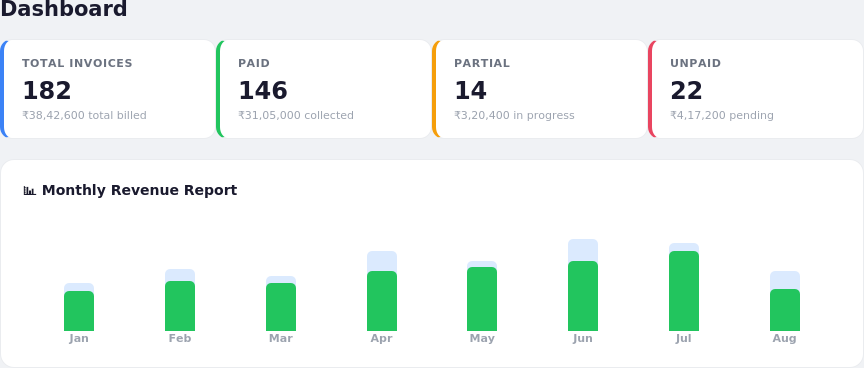Screen dimensions: 864x368
Task: Click the May month label
Action: [482, 338]
